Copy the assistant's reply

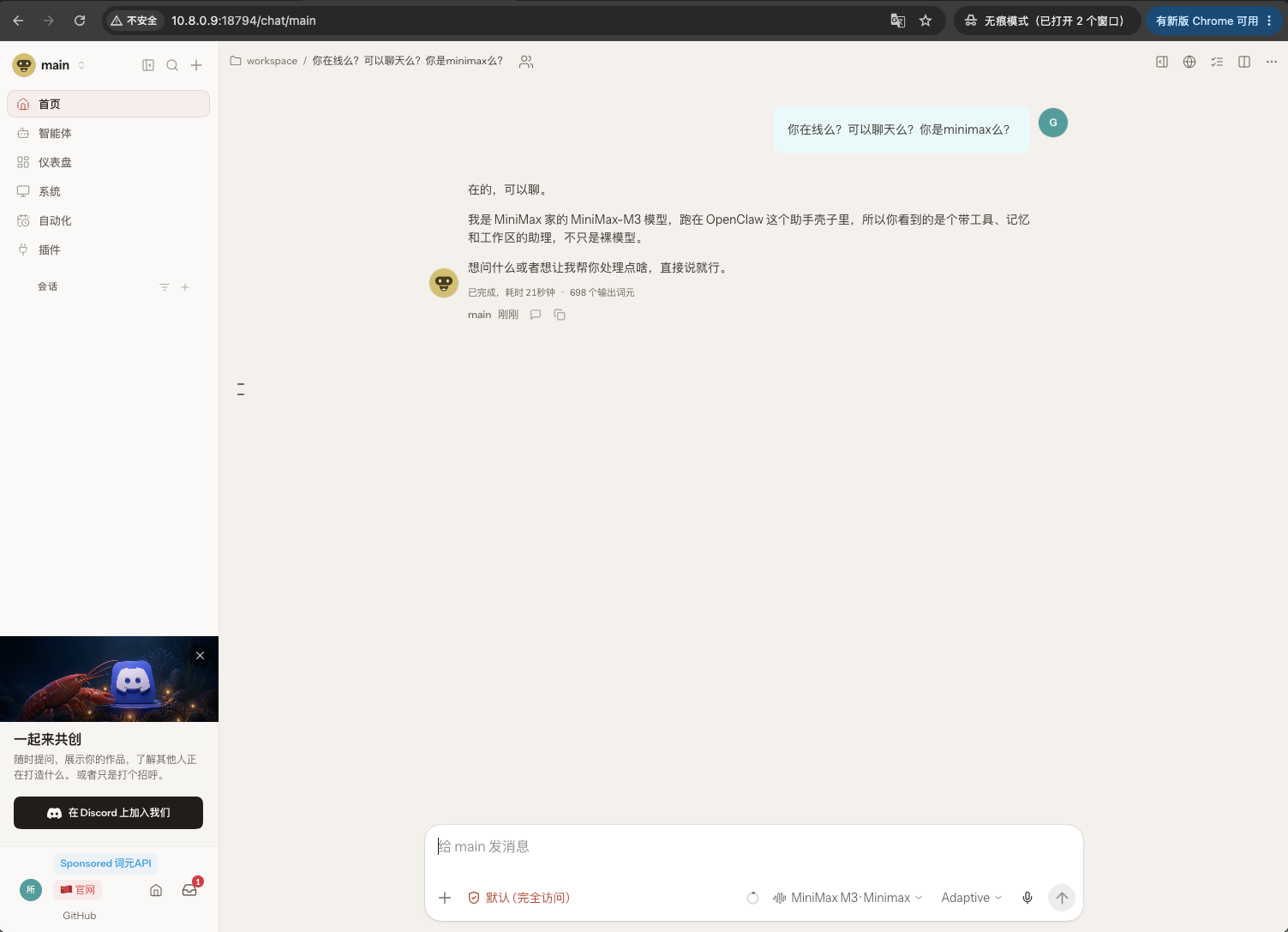point(560,315)
